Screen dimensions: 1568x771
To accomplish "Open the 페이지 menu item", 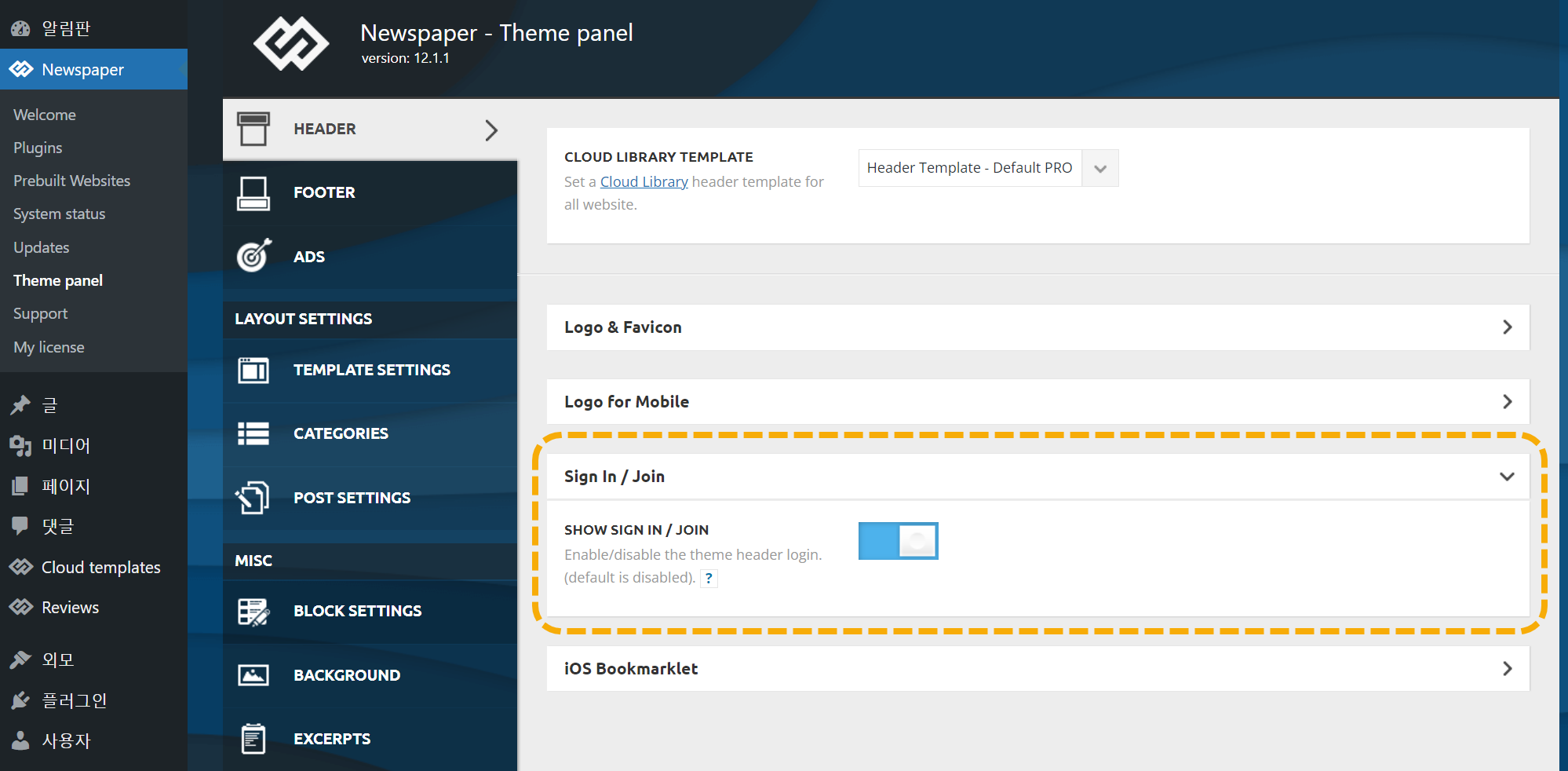I will tap(93, 486).
